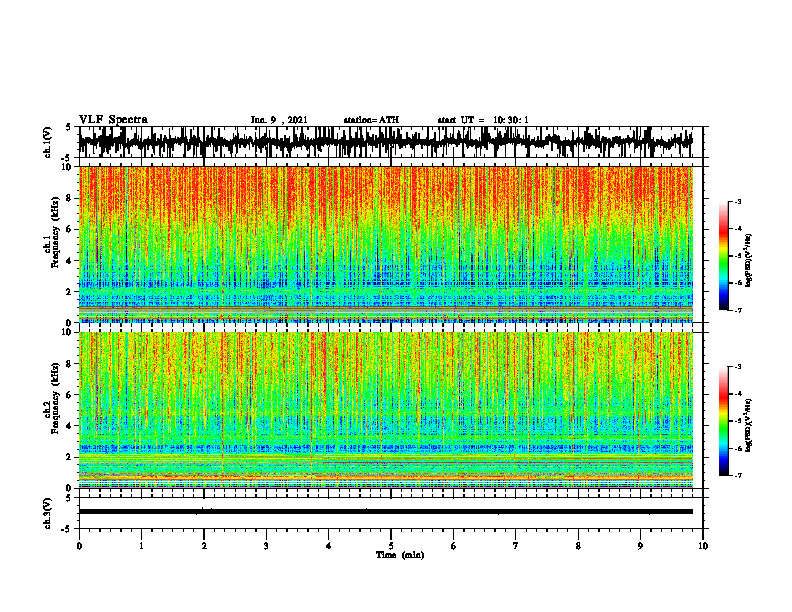This screenshot has width=792, height=612.
Task: Click the "-3" label on ch.1 color bar
Action: 738,201
